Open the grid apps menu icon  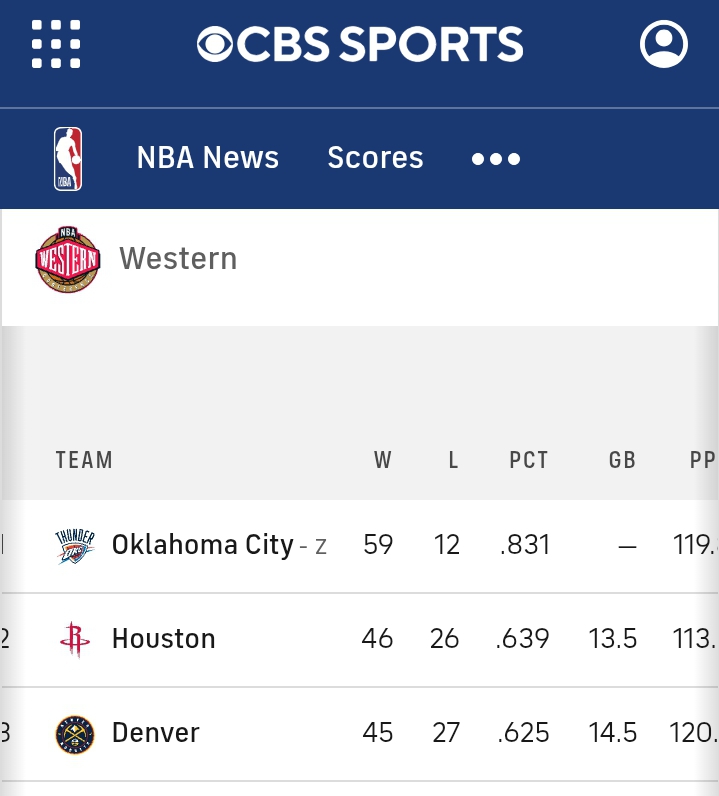56,44
